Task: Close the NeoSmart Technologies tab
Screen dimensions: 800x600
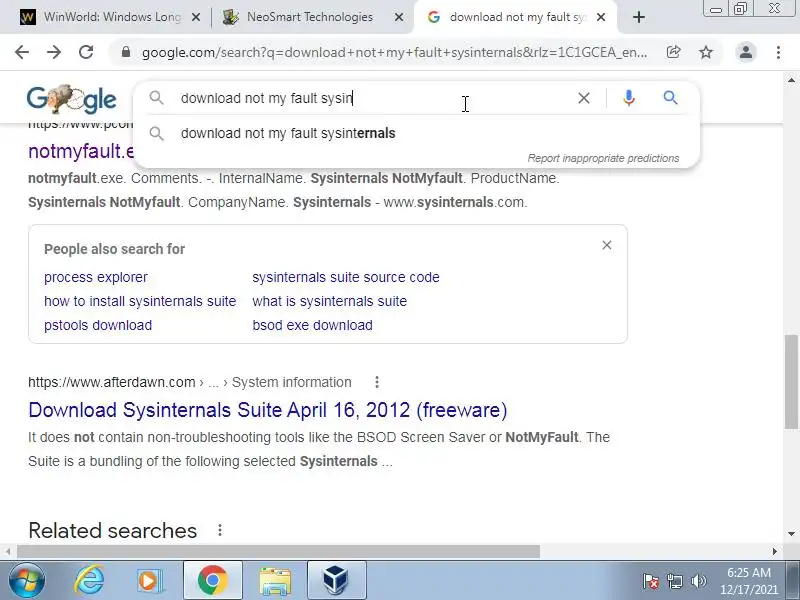Action: click(399, 17)
